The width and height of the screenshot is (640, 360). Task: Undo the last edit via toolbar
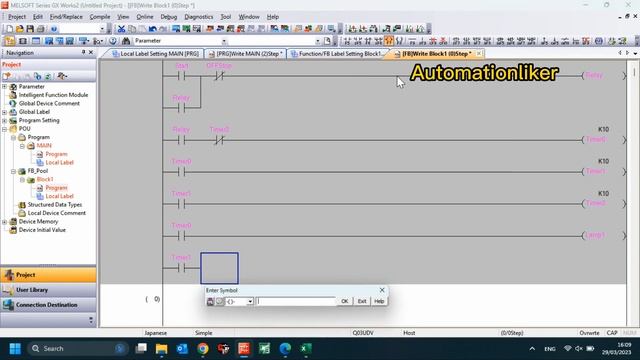pos(153,29)
